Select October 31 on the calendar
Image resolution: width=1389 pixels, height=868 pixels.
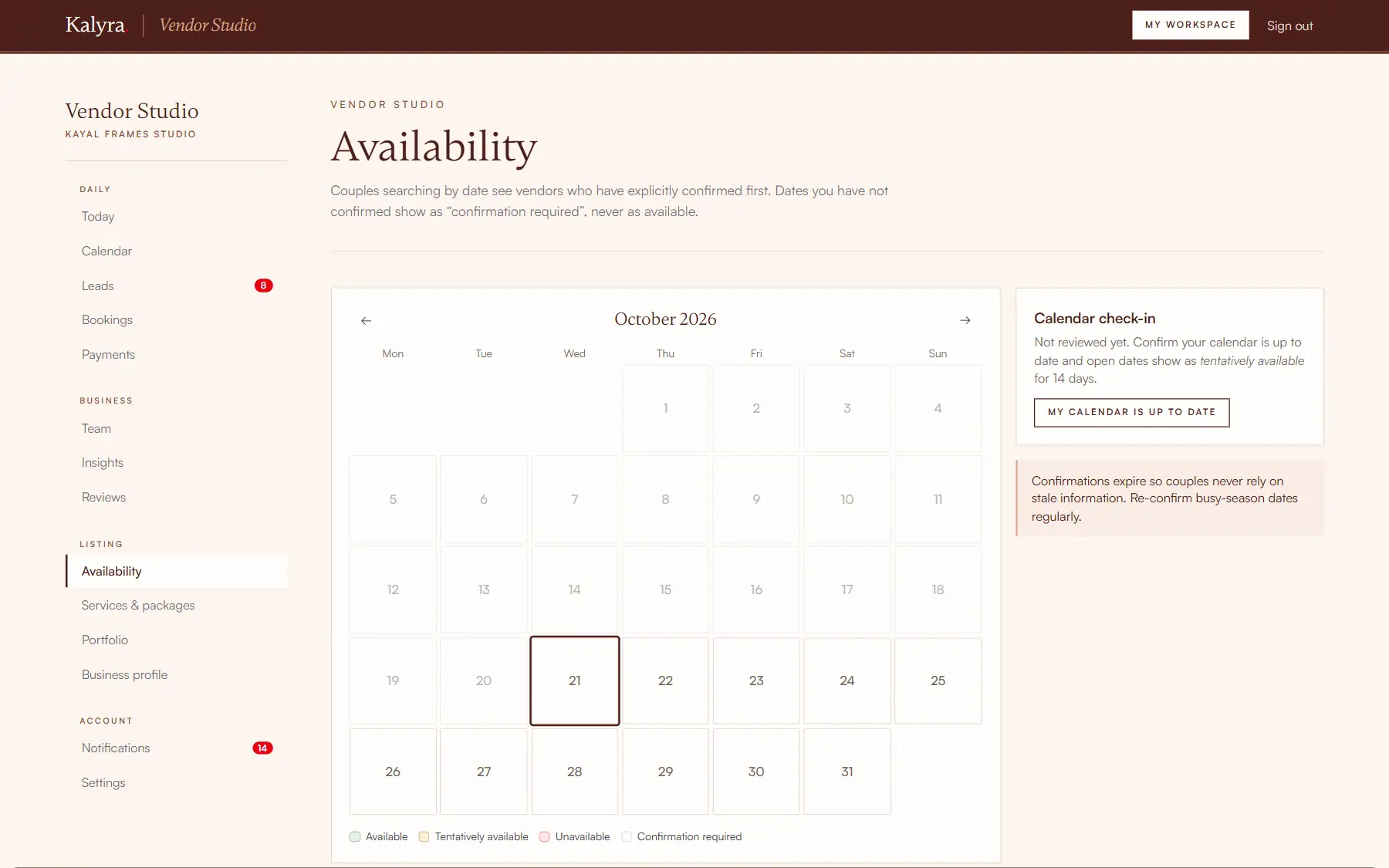click(x=847, y=772)
